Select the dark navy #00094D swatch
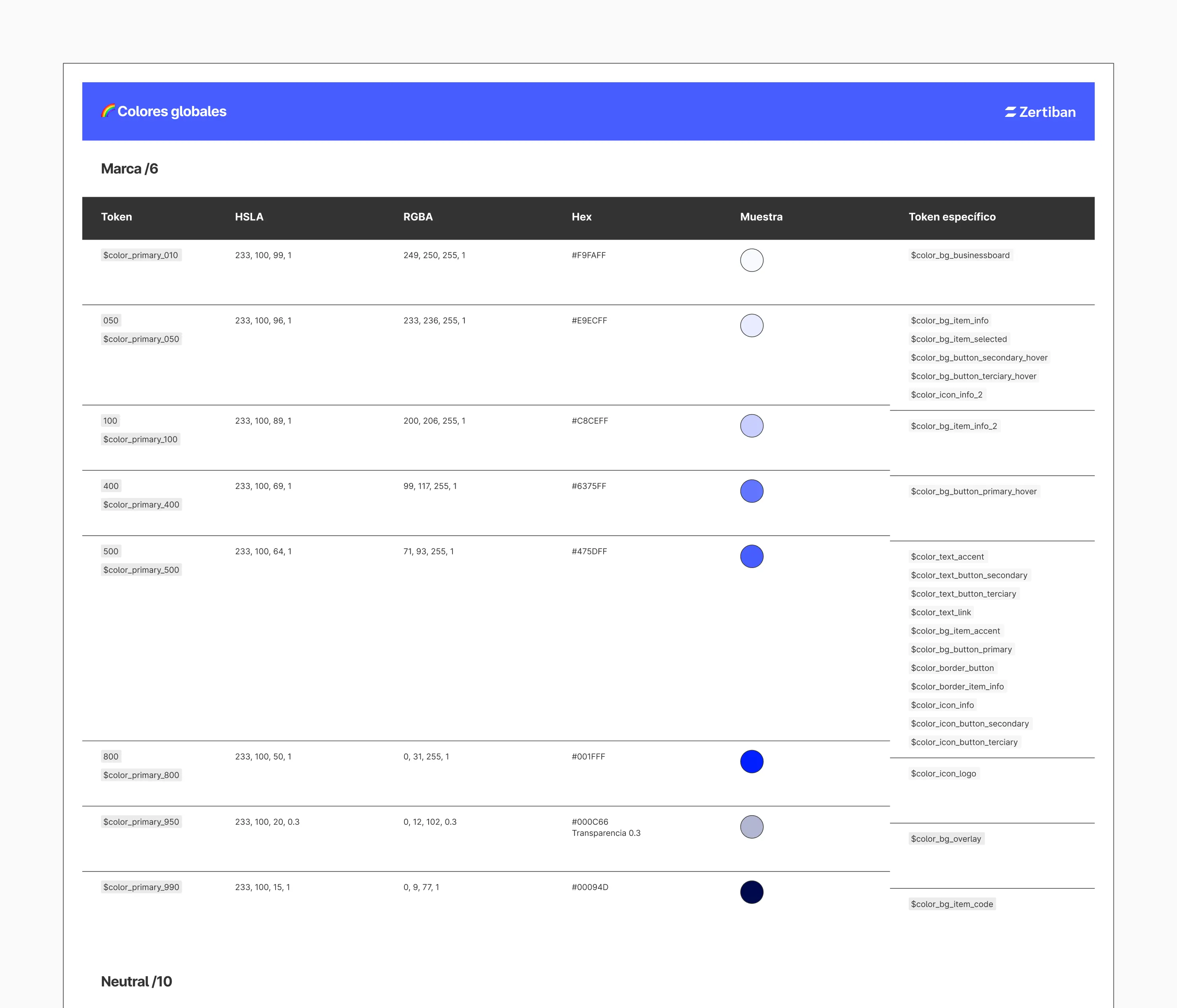 click(752, 892)
